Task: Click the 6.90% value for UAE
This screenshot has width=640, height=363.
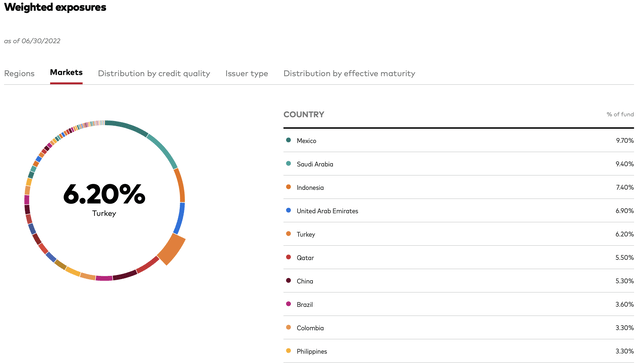Action: tap(624, 211)
